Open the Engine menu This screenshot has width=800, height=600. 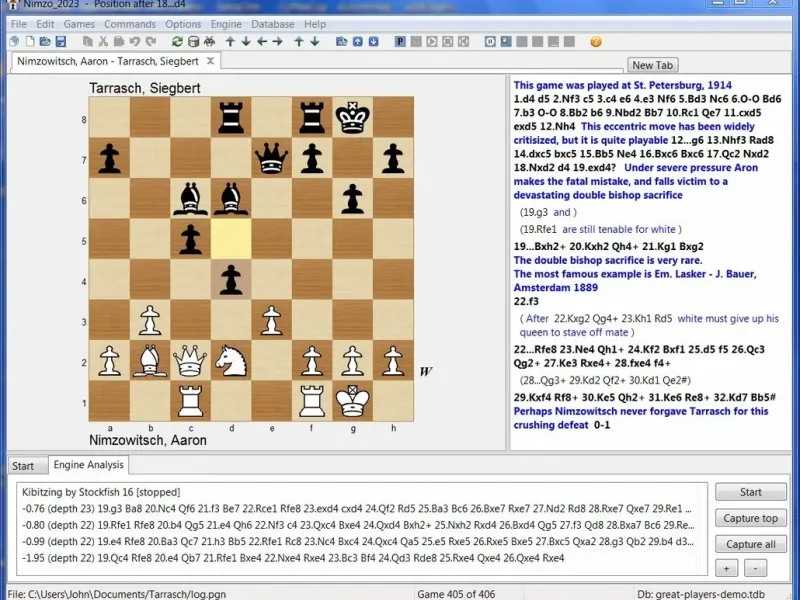pyautogui.click(x=226, y=24)
